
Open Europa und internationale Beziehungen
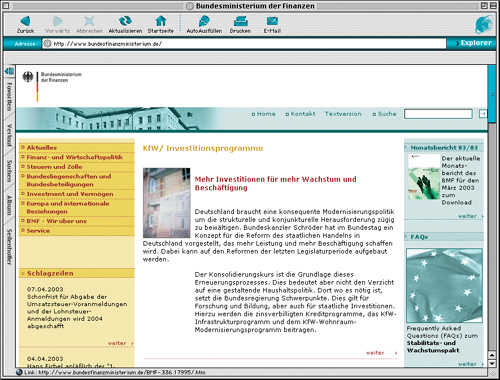tap(68, 207)
